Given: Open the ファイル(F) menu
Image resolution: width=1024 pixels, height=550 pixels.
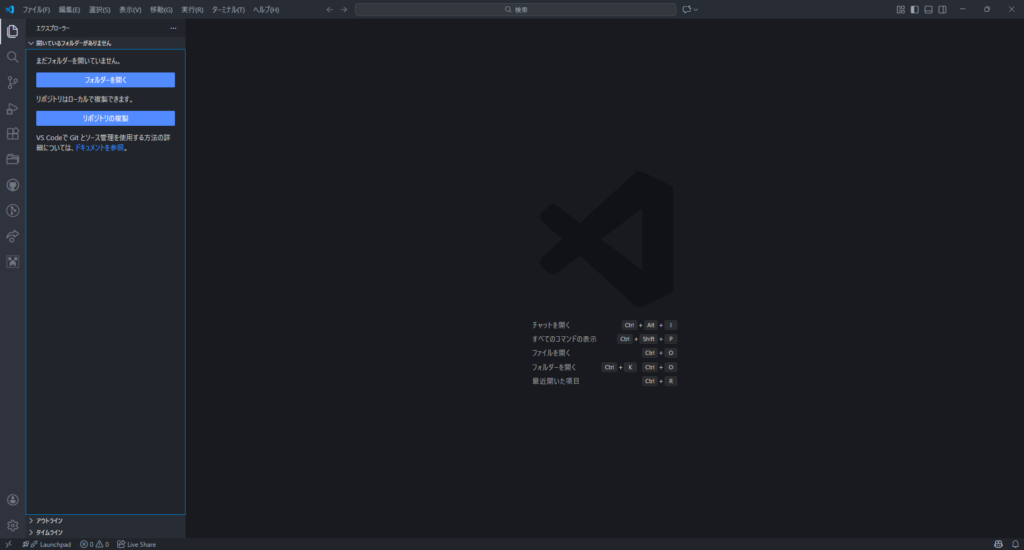Looking at the screenshot, I should click(x=36, y=9).
